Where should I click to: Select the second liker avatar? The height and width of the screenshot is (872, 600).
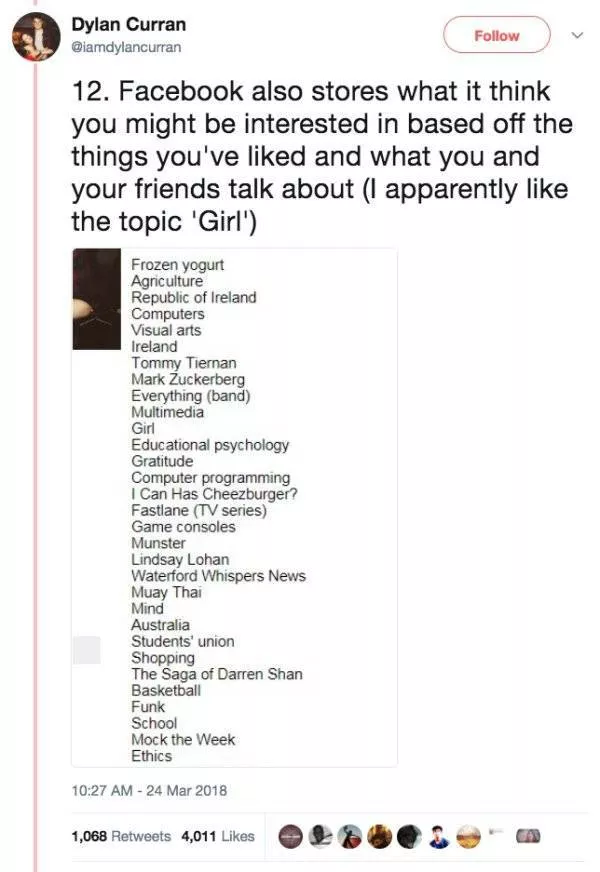[x=320, y=836]
